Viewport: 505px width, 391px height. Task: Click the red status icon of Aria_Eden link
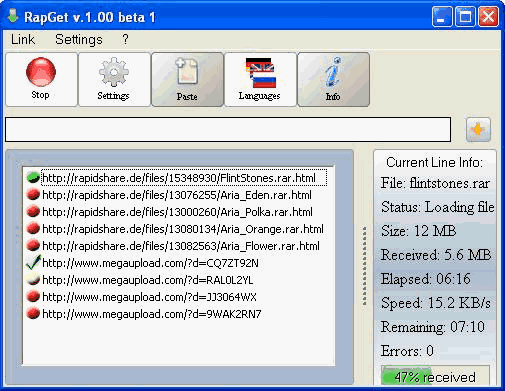pyautogui.click(x=33, y=195)
